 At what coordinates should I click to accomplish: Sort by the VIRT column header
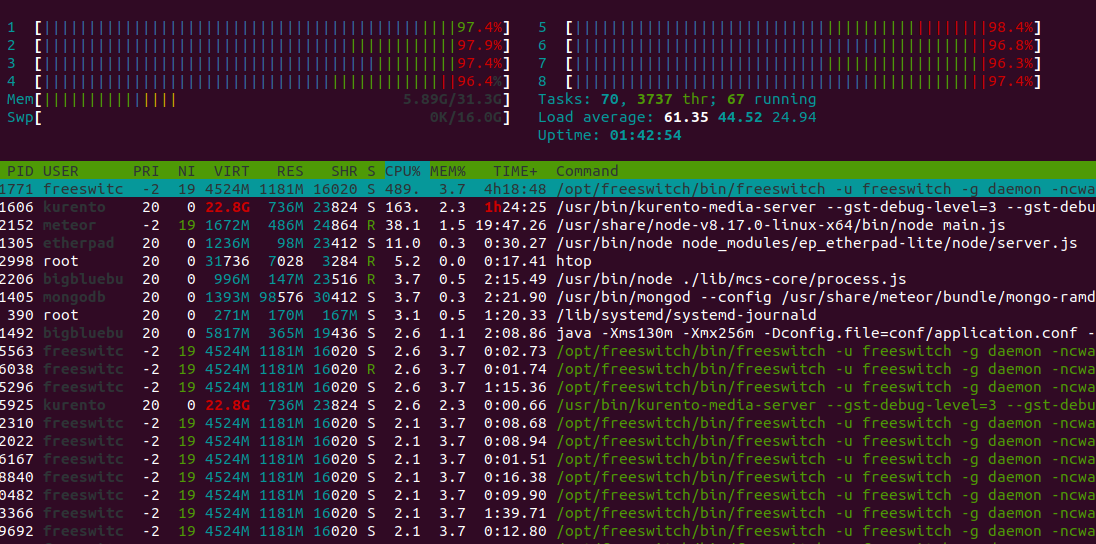[x=232, y=171]
